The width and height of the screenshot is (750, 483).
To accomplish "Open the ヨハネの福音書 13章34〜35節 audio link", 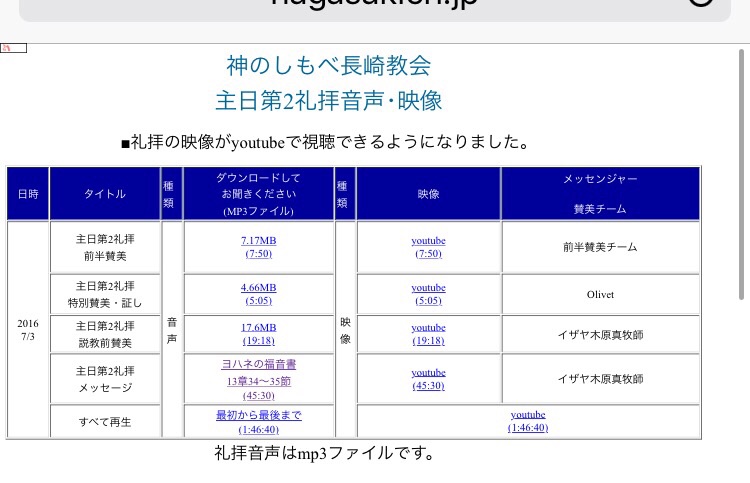I will [259, 380].
